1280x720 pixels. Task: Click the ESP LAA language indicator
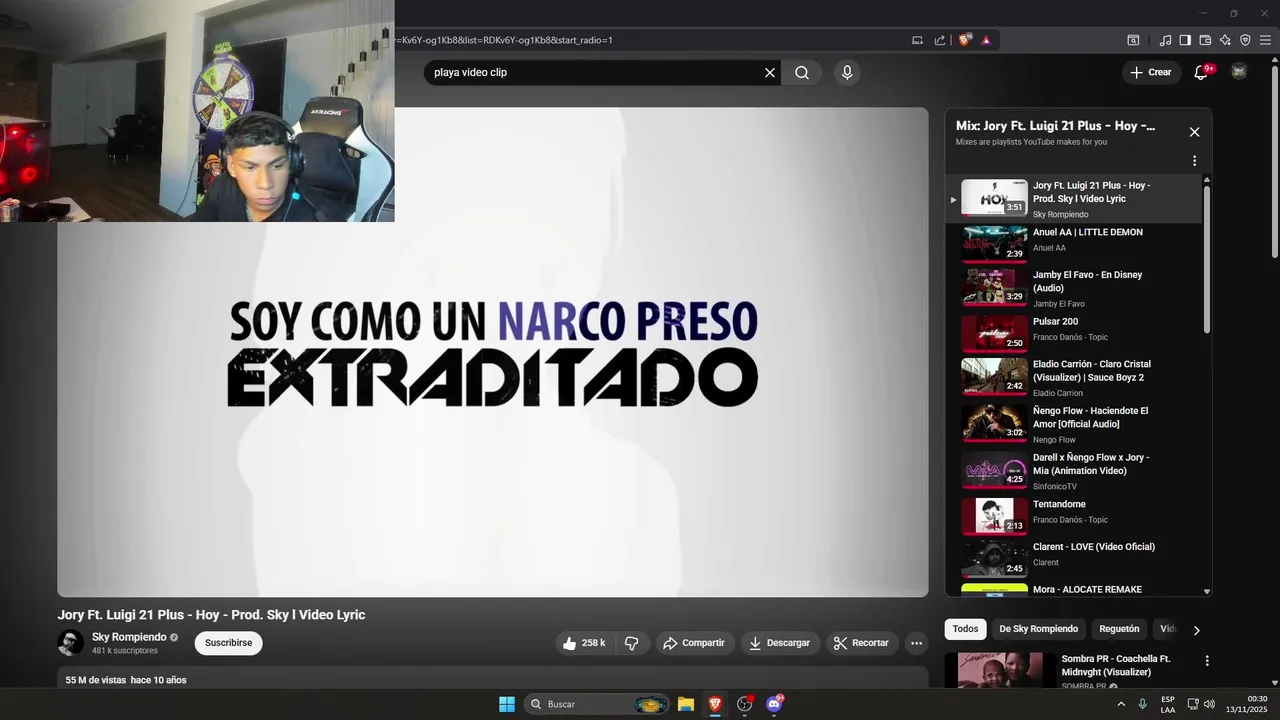coord(1168,704)
